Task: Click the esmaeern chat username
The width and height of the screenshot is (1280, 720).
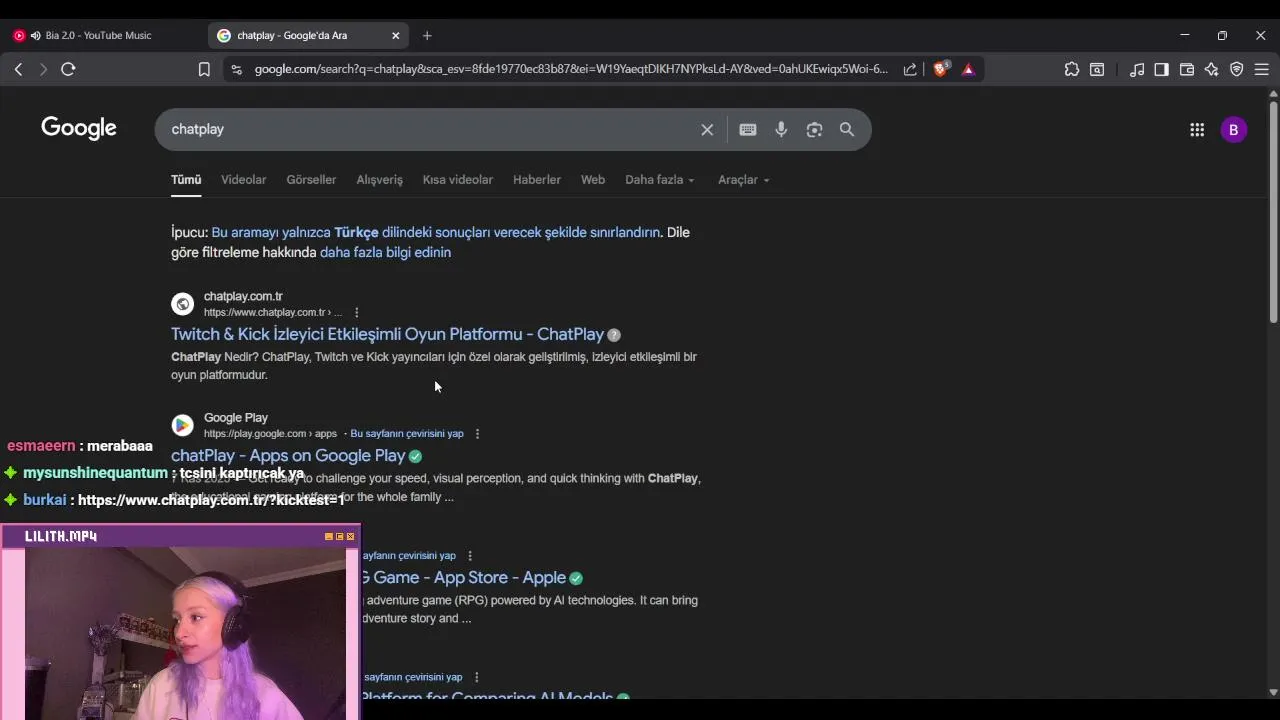Action: pos(41,446)
